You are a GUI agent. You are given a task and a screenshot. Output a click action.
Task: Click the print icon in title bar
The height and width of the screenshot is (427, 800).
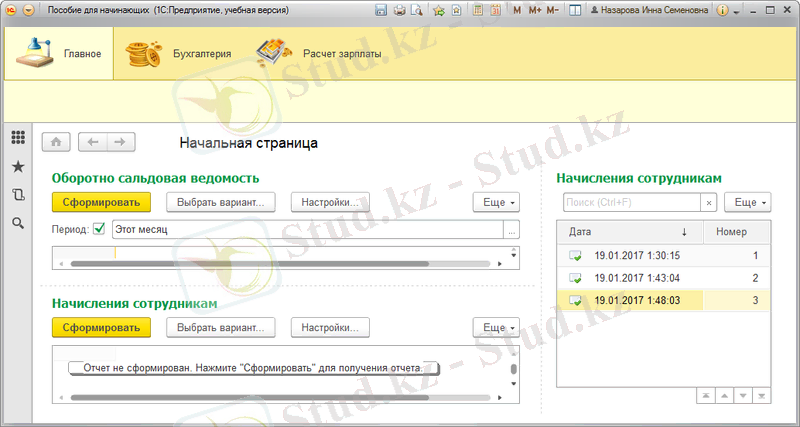tap(400, 10)
